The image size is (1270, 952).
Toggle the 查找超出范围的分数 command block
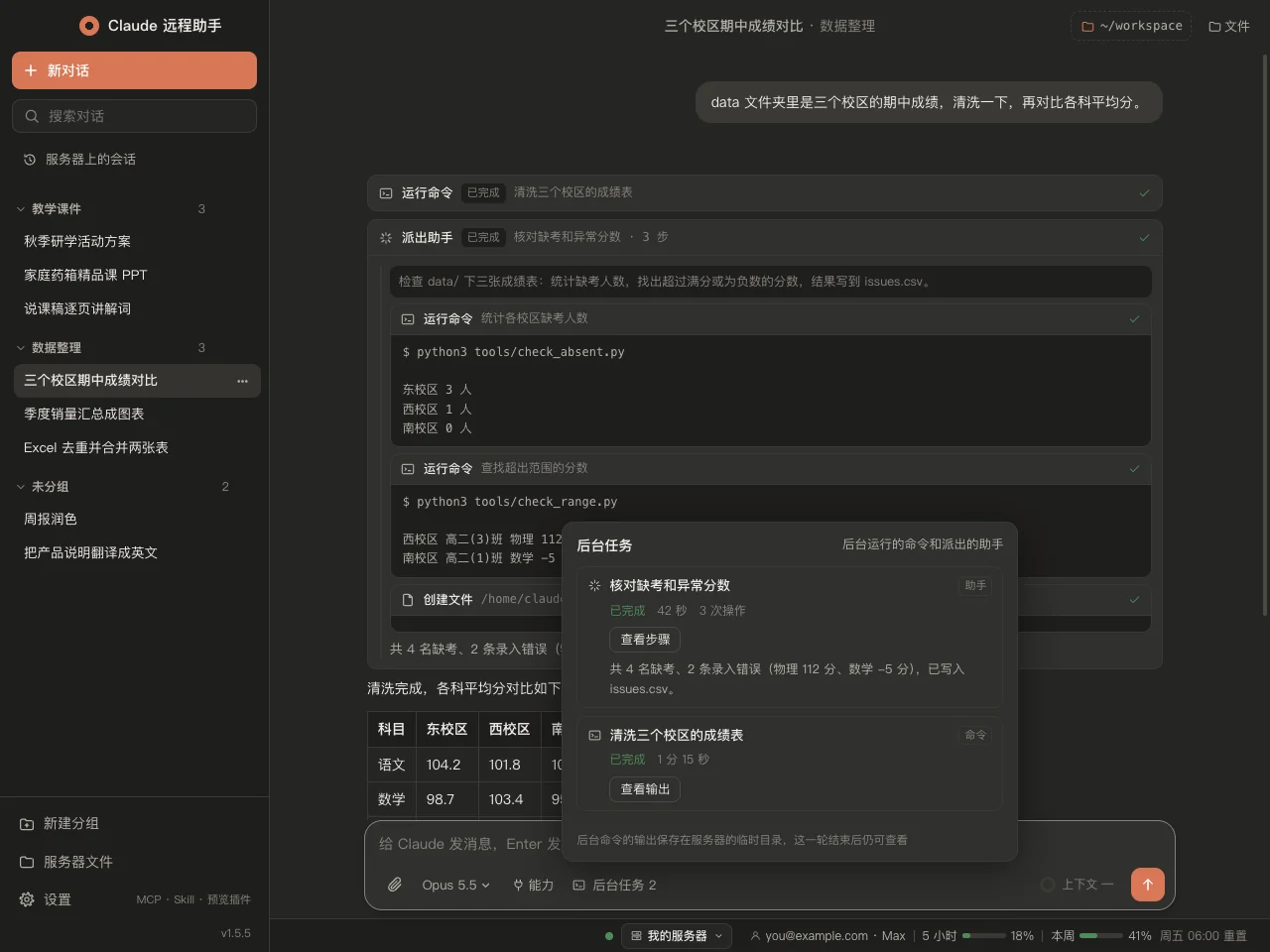coord(771,468)
